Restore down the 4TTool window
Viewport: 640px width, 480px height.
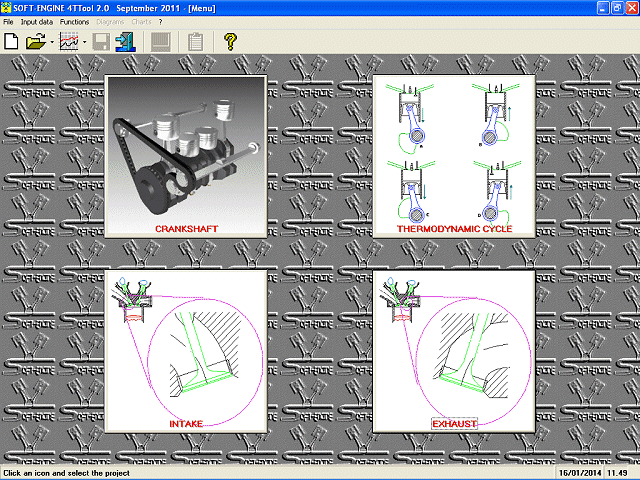(617, 8)
